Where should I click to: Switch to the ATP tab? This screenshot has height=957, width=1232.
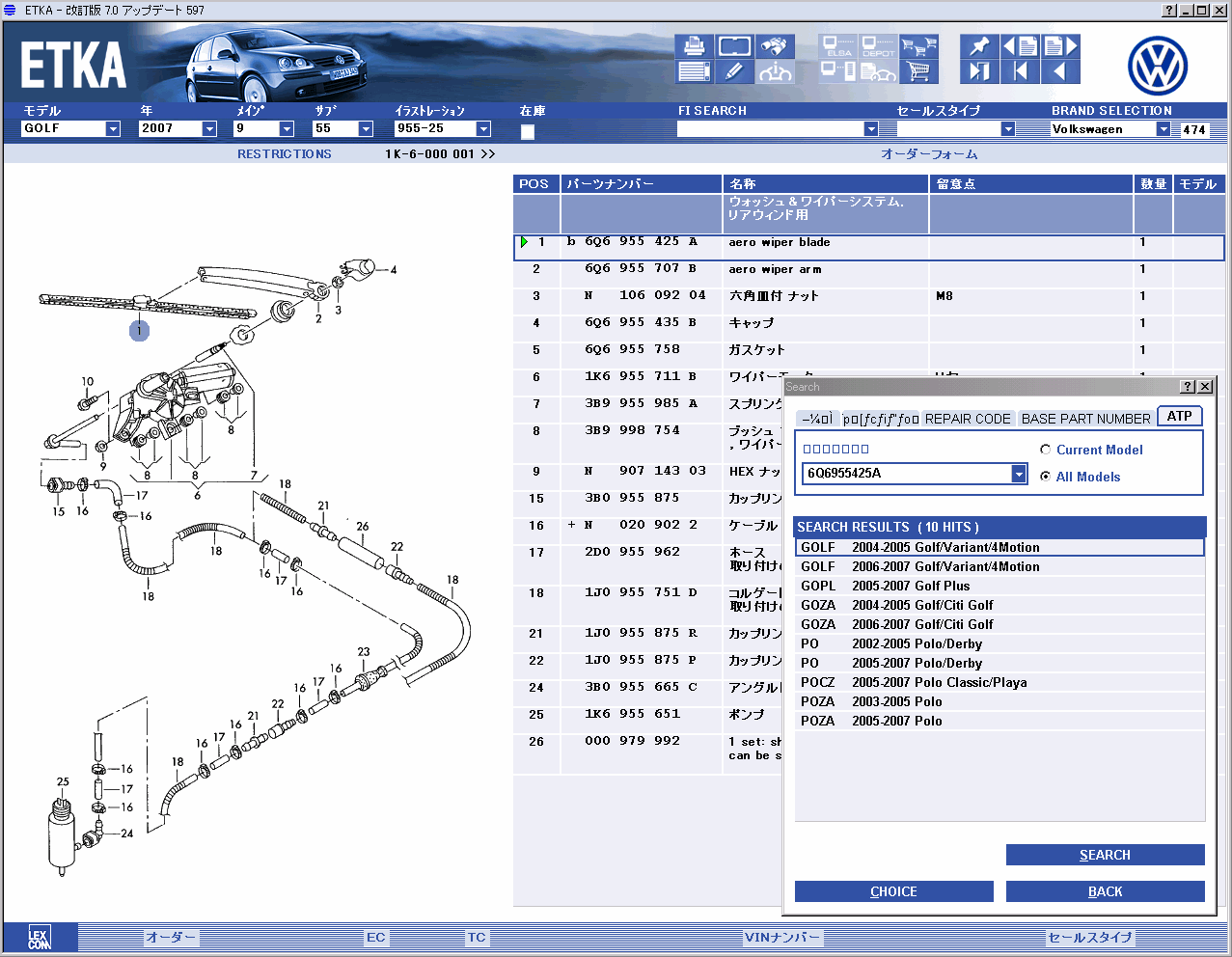point(1180,416)
